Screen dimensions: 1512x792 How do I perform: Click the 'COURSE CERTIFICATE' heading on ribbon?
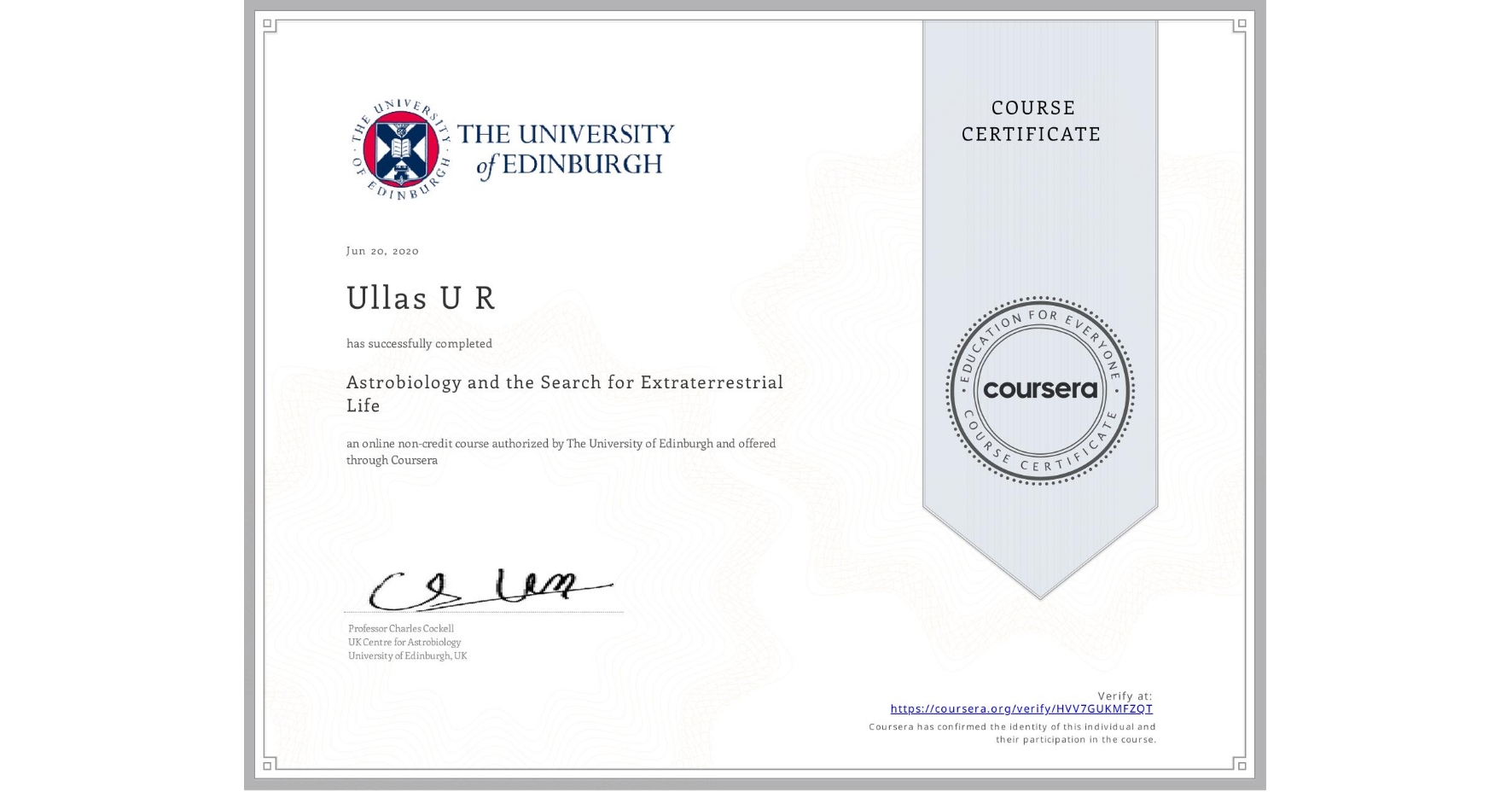(x=1032, y=121)
